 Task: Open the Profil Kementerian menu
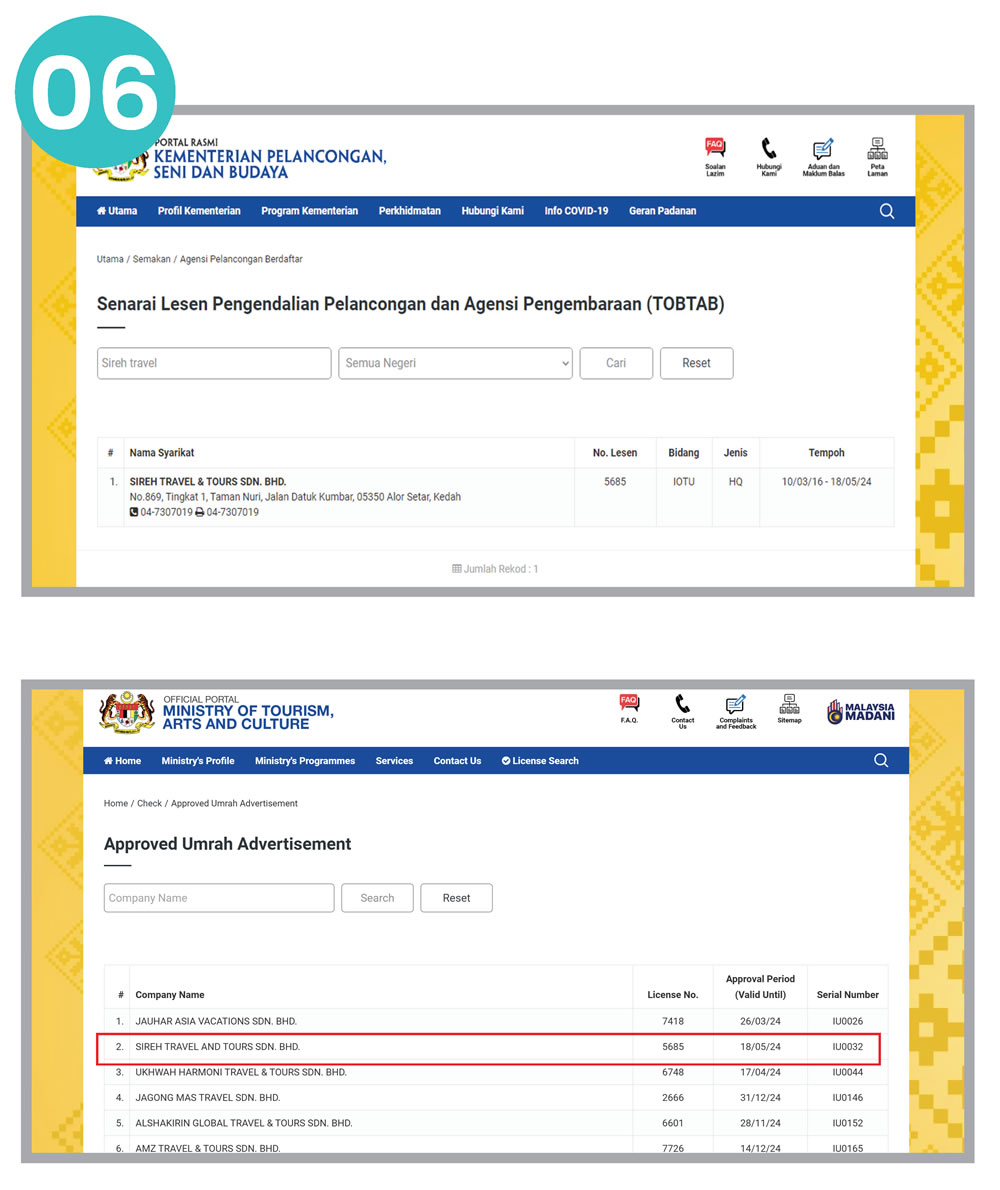199,211
